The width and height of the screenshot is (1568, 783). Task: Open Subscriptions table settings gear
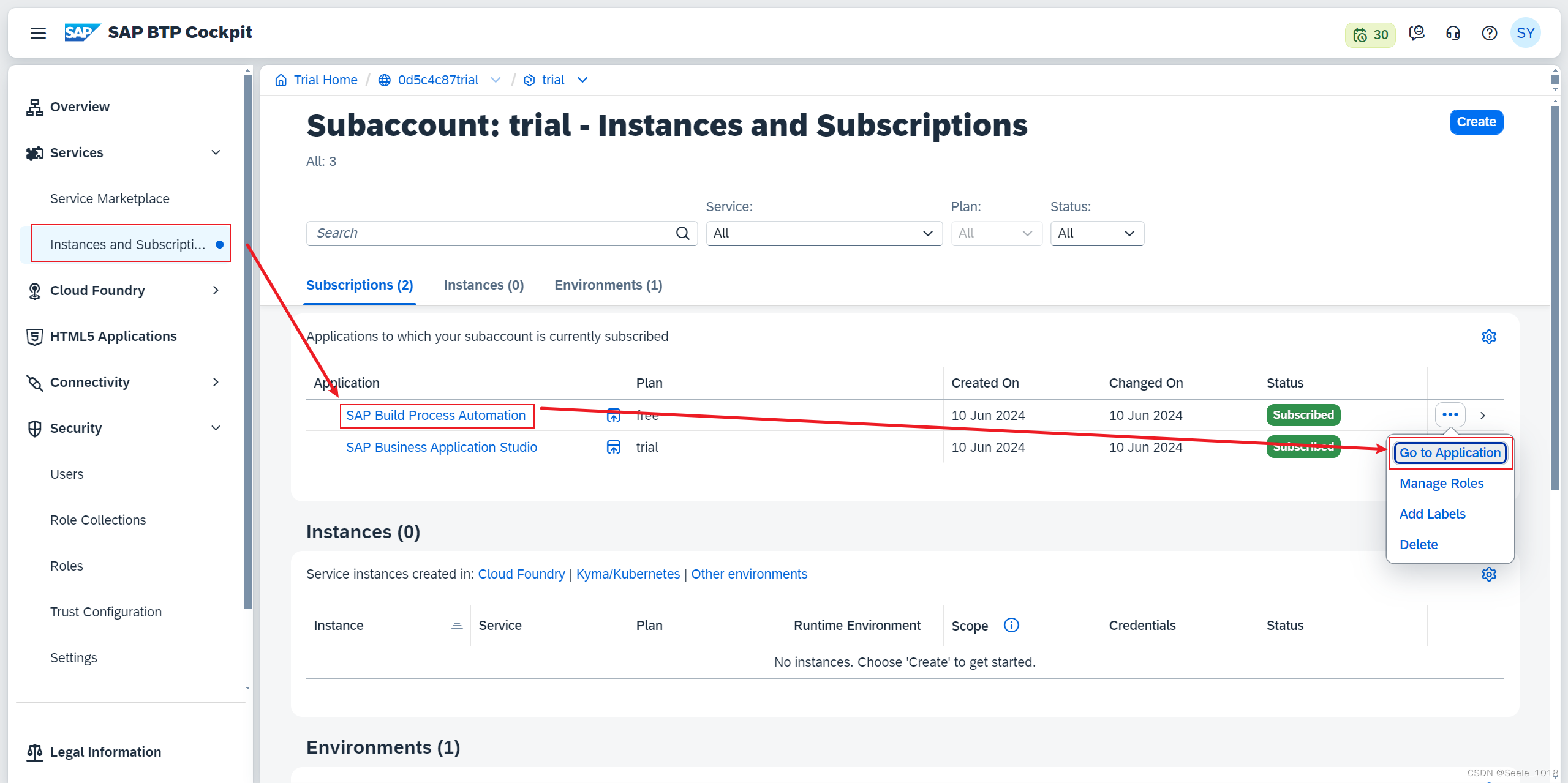tap(1489, 337)
